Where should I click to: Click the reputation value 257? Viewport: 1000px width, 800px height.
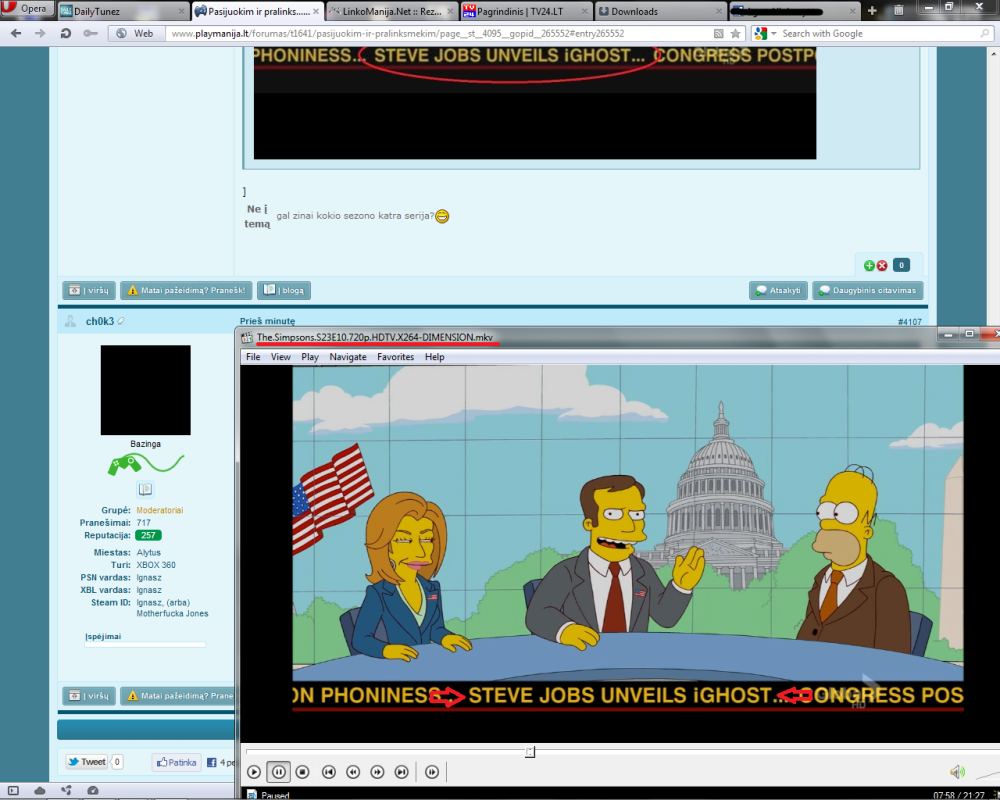(149, 535)
